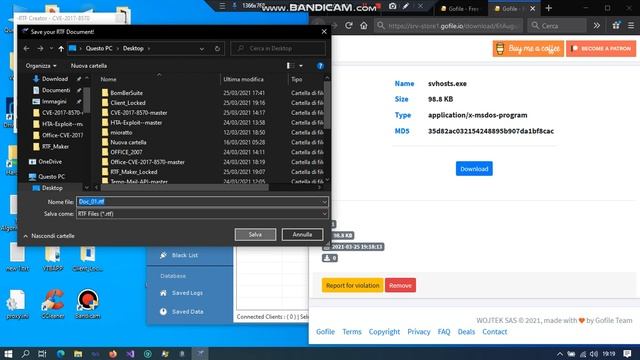
Task: Expand the address path history dropdown
Action: coord(202,49)
